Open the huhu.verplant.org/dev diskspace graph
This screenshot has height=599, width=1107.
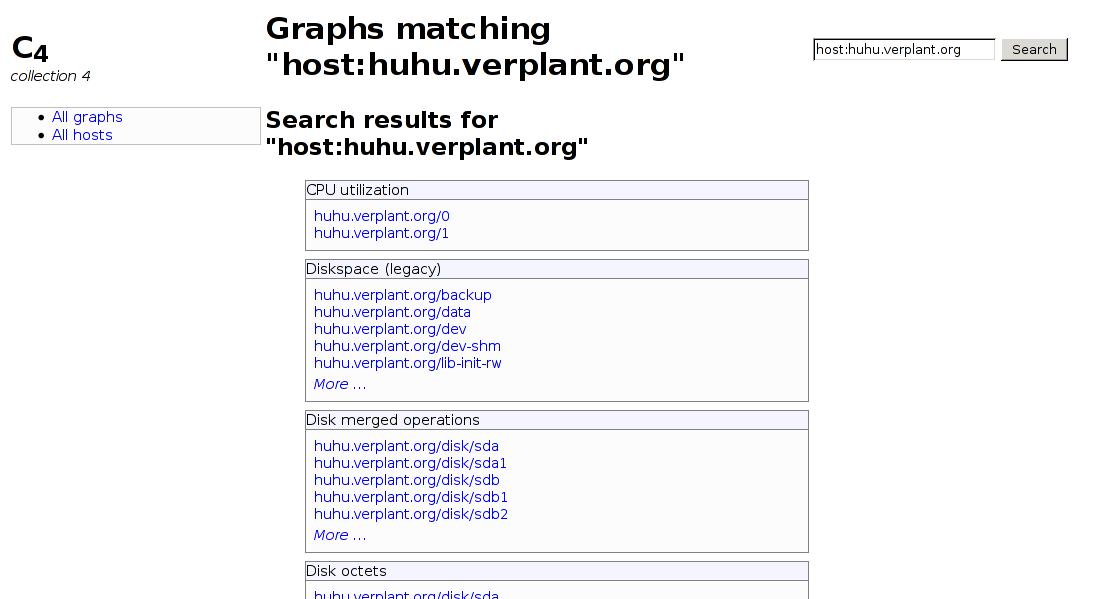[x=390, y=329]
